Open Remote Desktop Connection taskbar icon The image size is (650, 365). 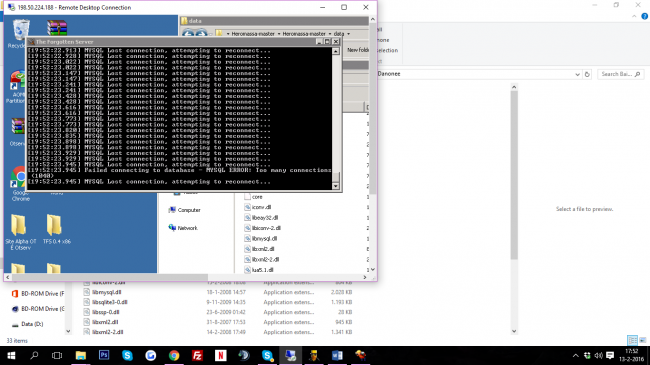290,355
